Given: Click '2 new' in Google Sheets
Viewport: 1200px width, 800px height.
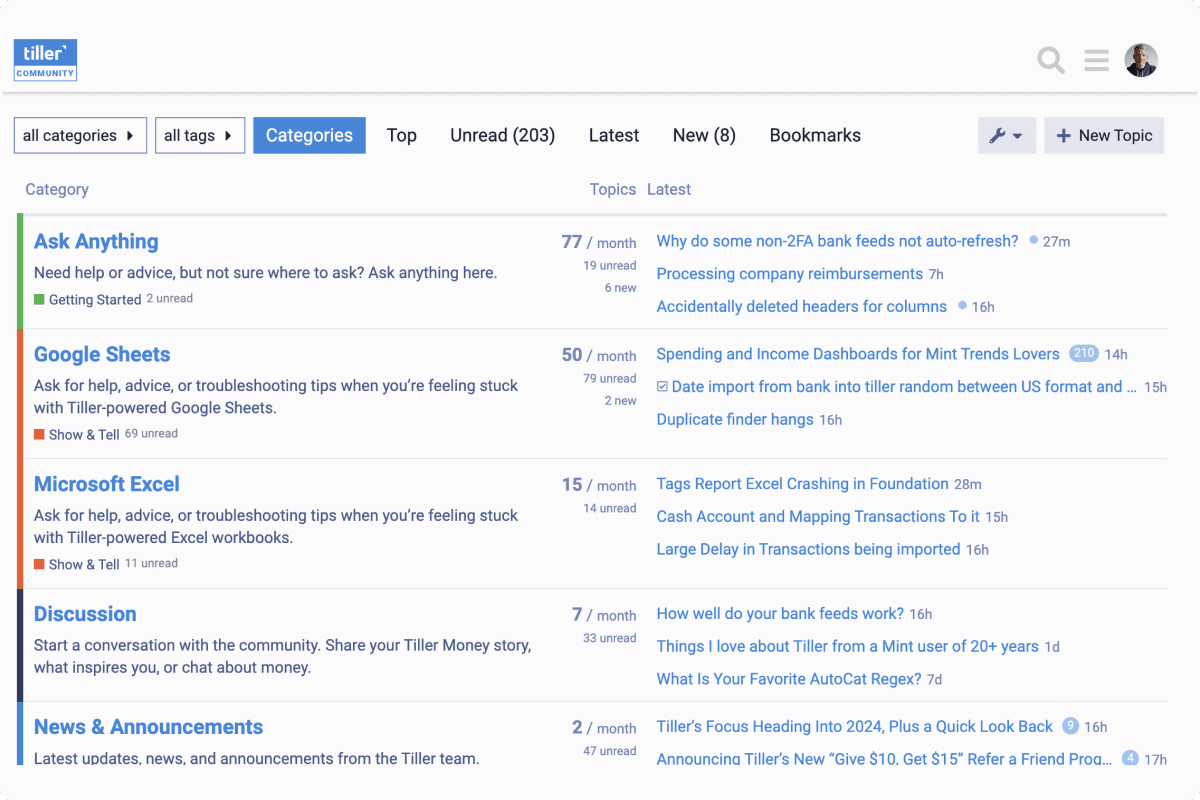Looking at the screenshot, I should [x=620, y=401].
